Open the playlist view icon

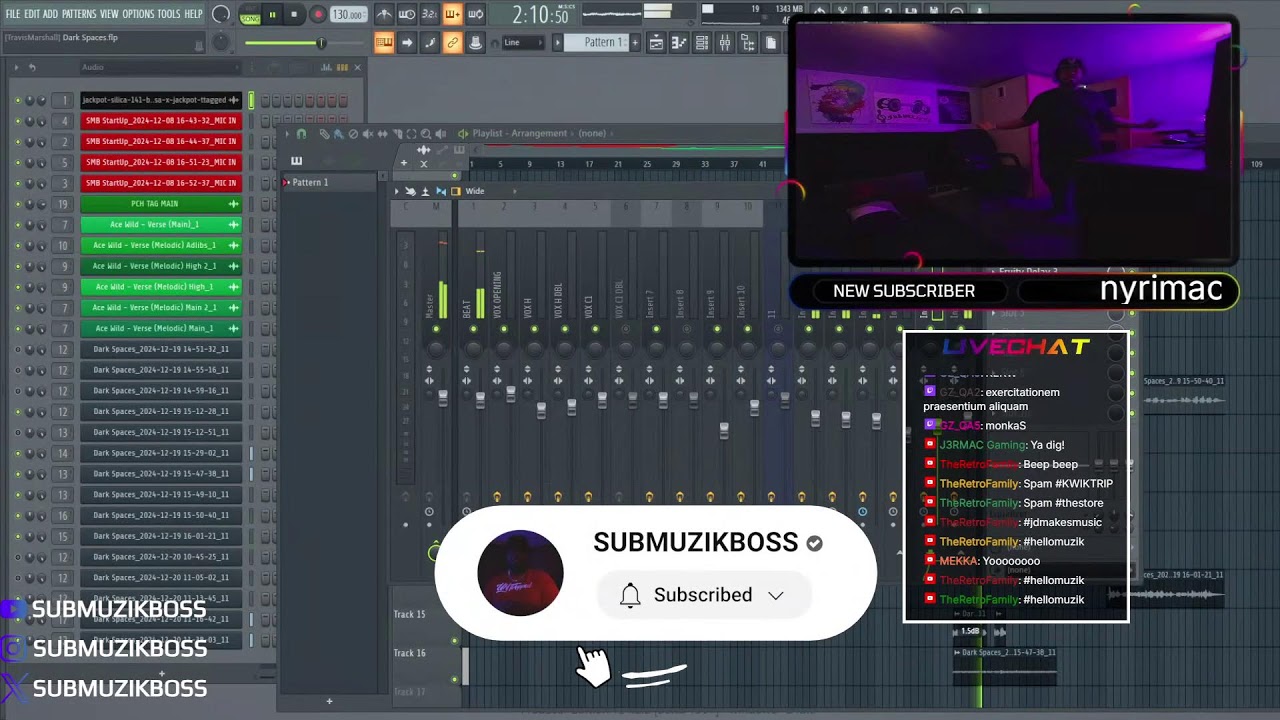click(656, 43)
